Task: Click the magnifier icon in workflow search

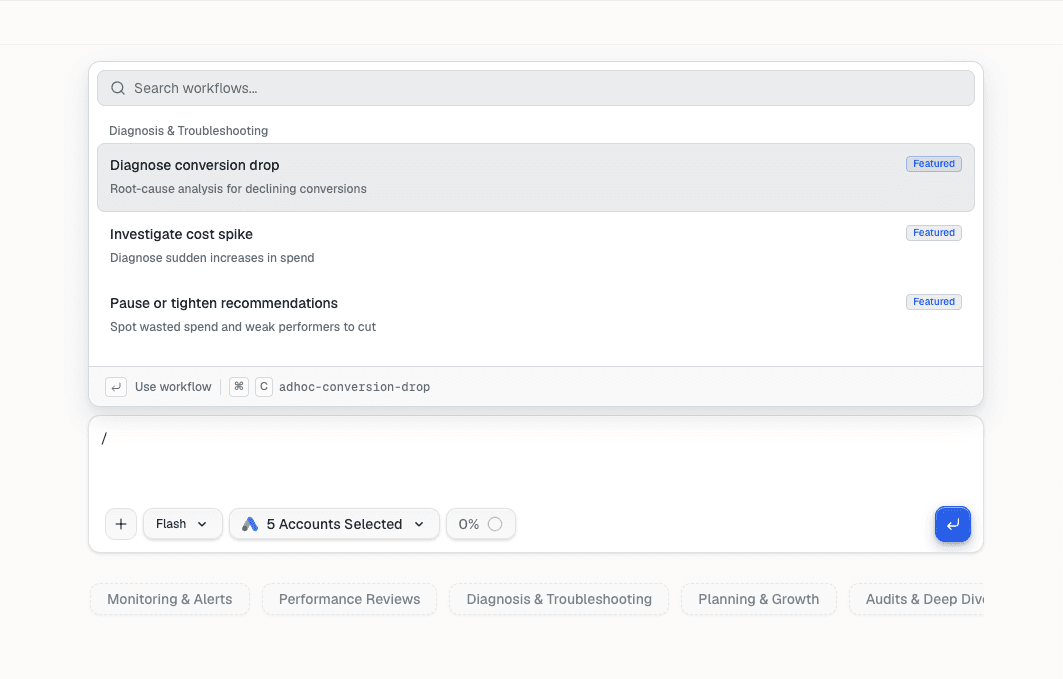Action: [118, 88]
